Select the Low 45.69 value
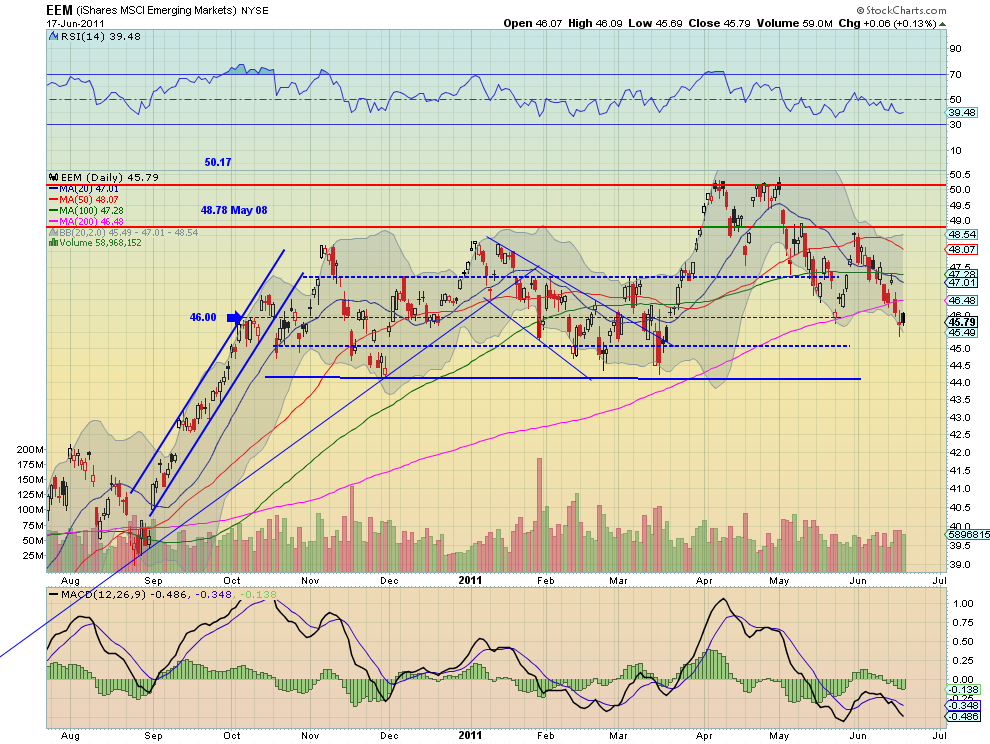 click(x=655, y=23)
